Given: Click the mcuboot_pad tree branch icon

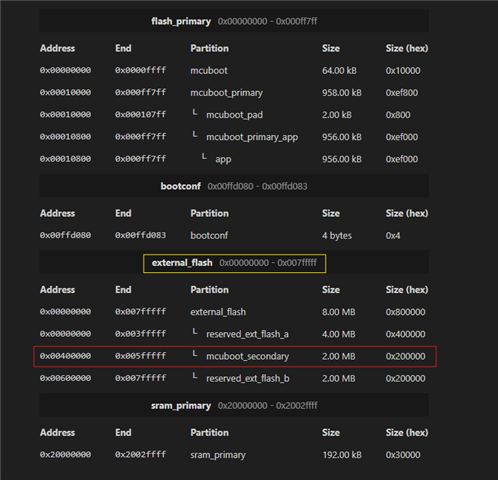Looking at the screenshot, I should coord(195,113).
